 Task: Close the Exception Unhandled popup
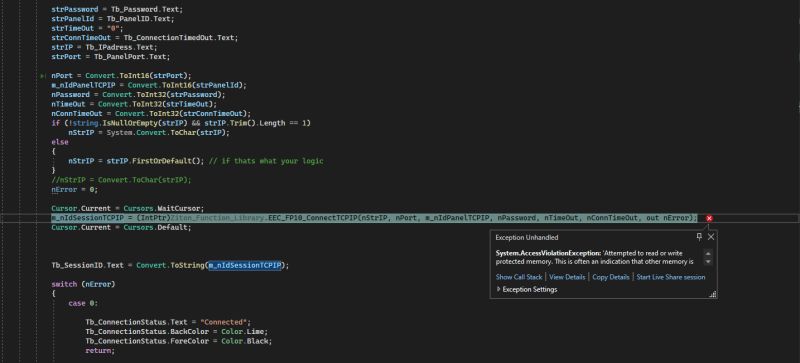pos(711,237)
